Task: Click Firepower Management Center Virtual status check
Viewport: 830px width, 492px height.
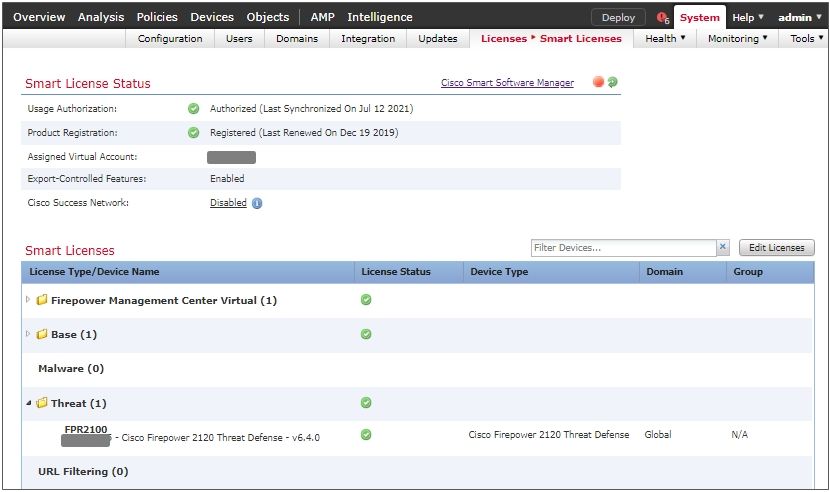Action: (x=366, y=300)
